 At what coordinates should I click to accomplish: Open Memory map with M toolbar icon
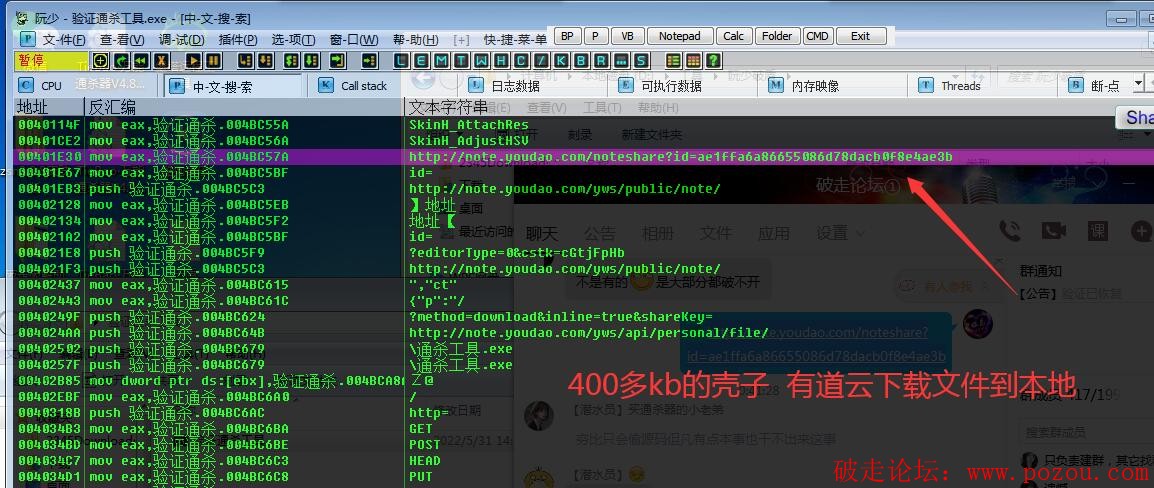[442, 60]
